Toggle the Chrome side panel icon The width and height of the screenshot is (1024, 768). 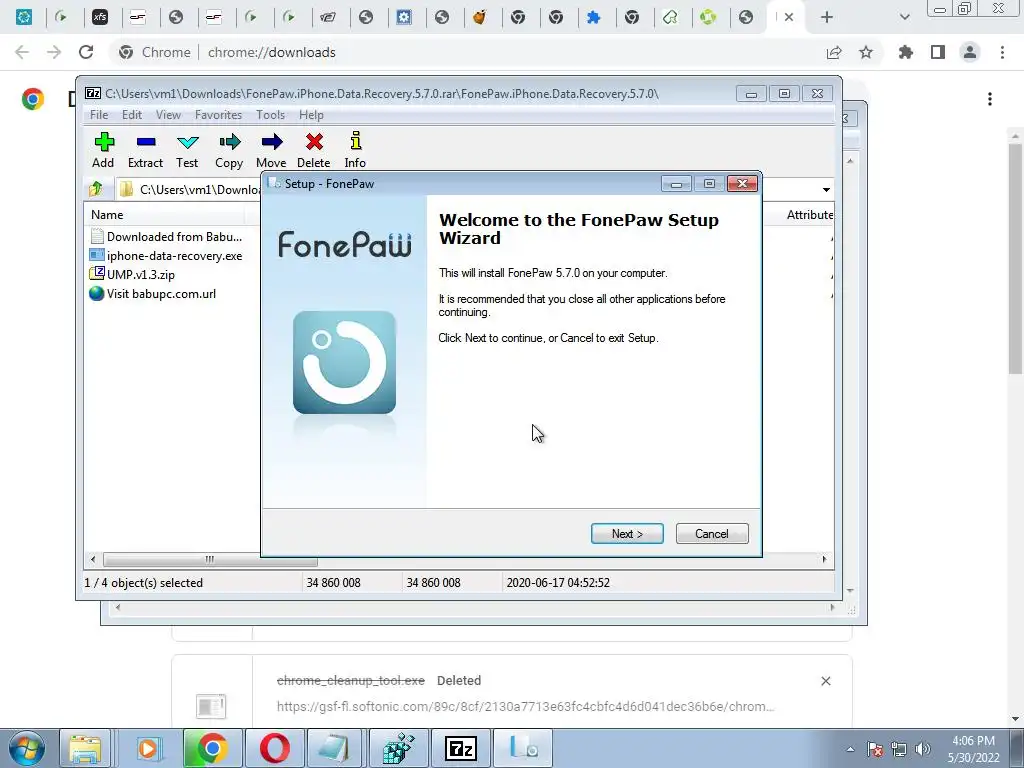pyautogui.click(x=938, y=52)
